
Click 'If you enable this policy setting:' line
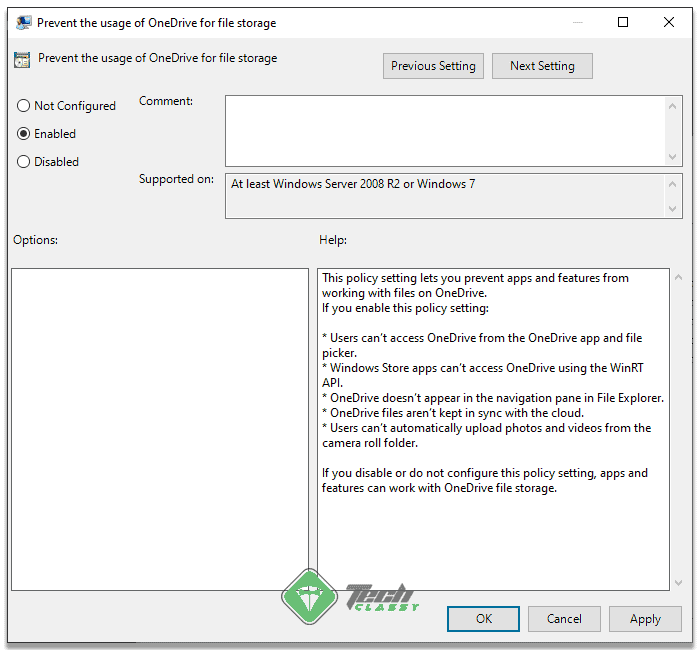tap(405, 308)
